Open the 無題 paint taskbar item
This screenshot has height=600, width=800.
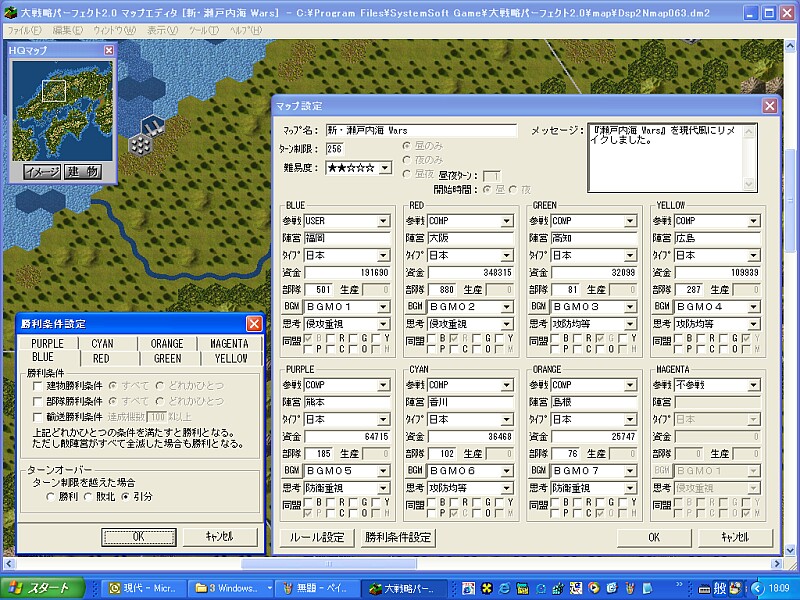pos(317,588)
